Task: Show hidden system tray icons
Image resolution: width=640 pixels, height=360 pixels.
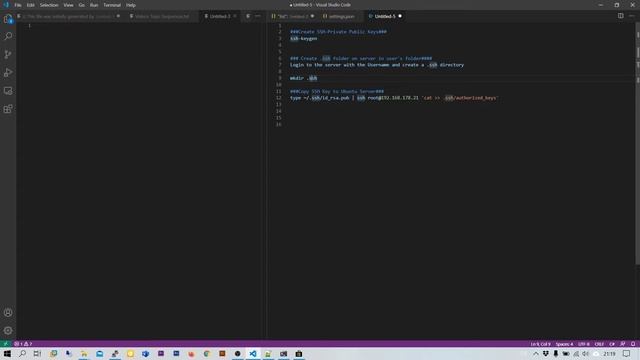Action: (x=536, y=353)
